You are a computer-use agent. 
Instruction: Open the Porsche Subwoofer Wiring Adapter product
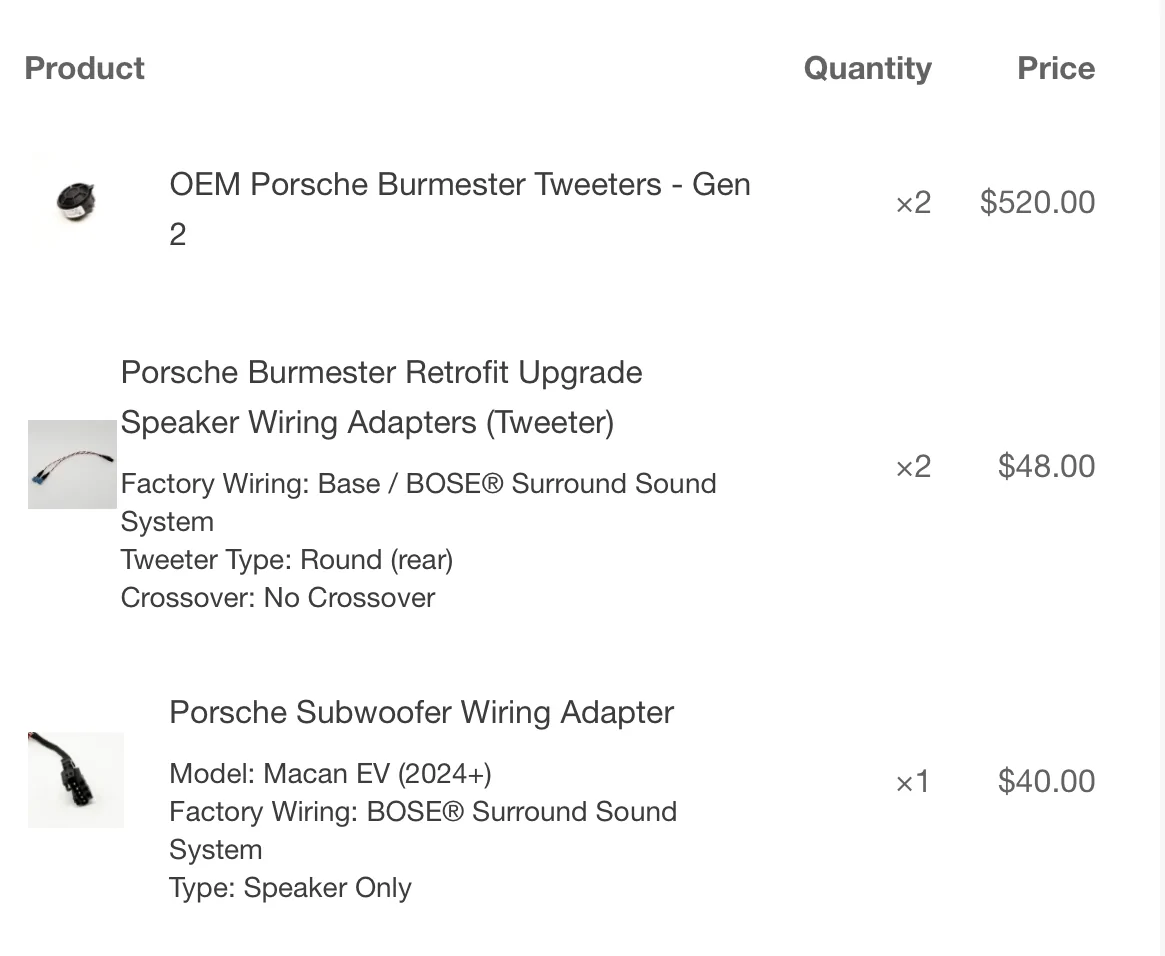tap(421, 713)
